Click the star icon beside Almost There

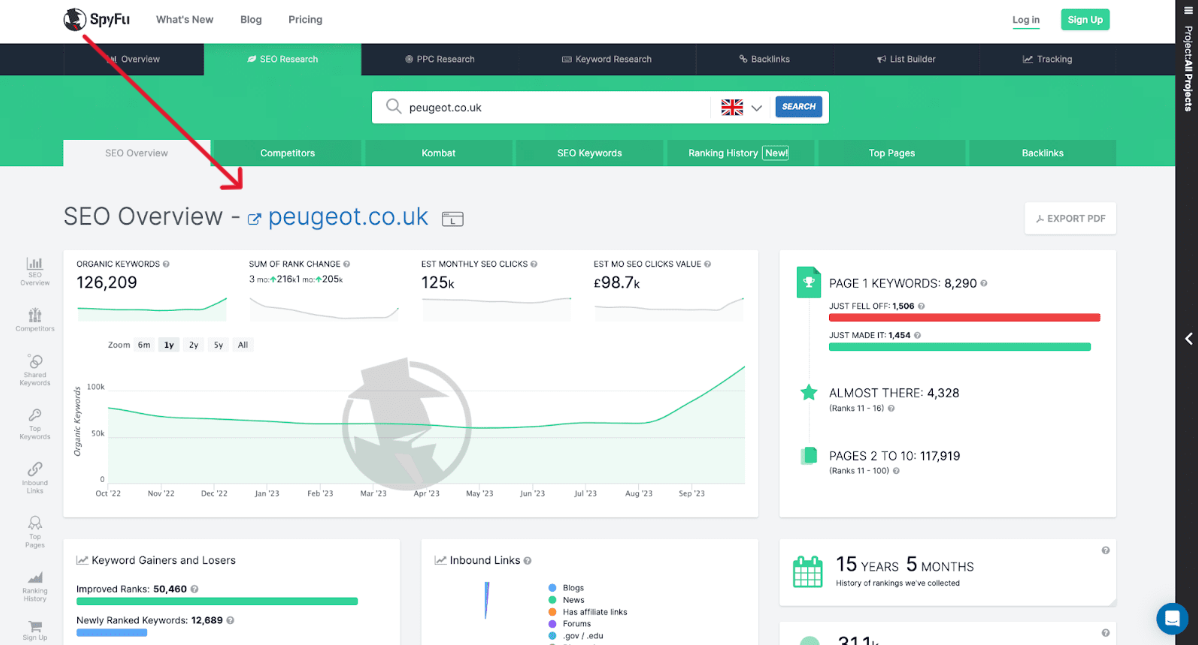(808, 393)
